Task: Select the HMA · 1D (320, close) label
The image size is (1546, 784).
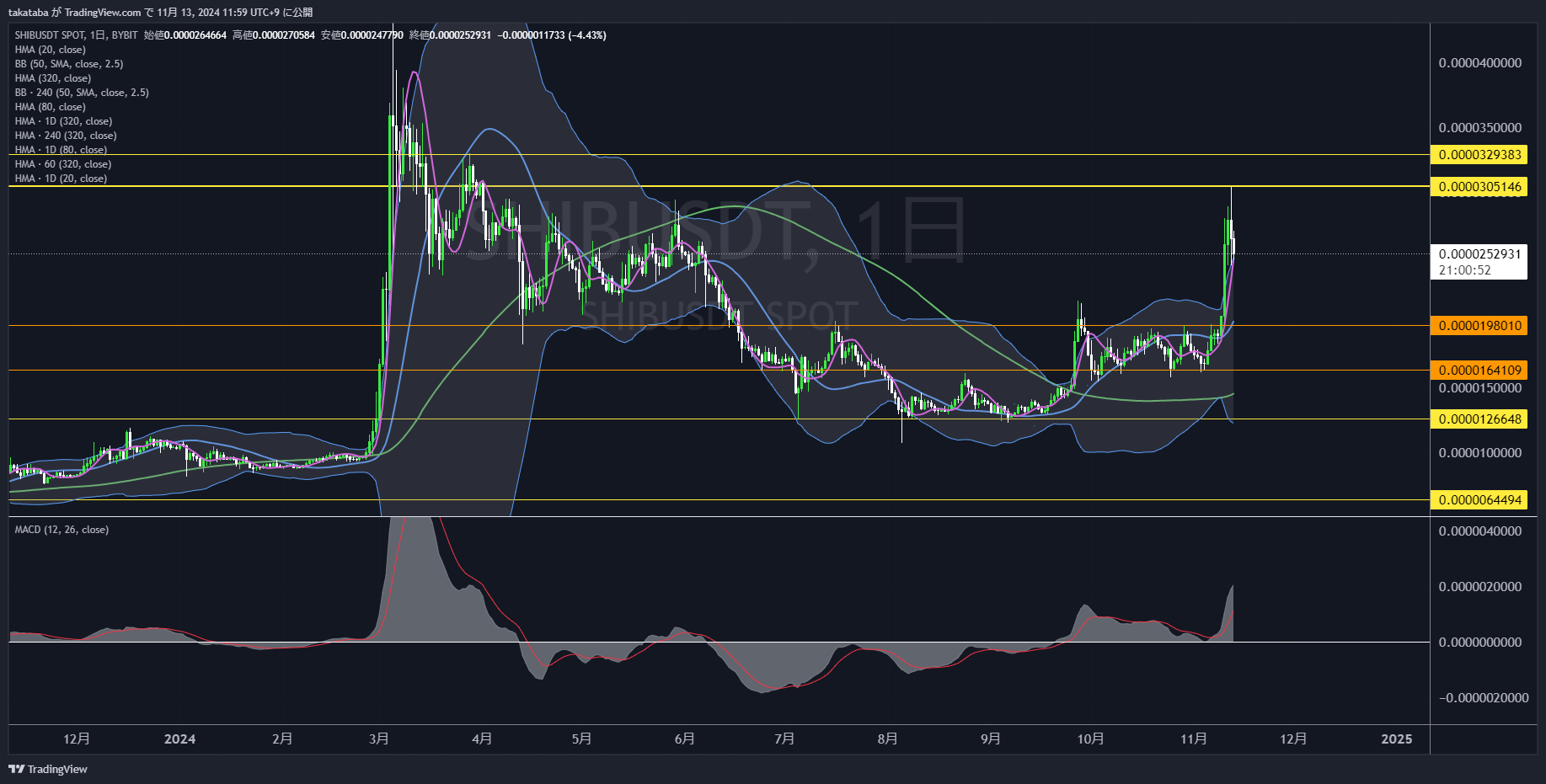Action: pyautogui.click(x=63, y=121)
